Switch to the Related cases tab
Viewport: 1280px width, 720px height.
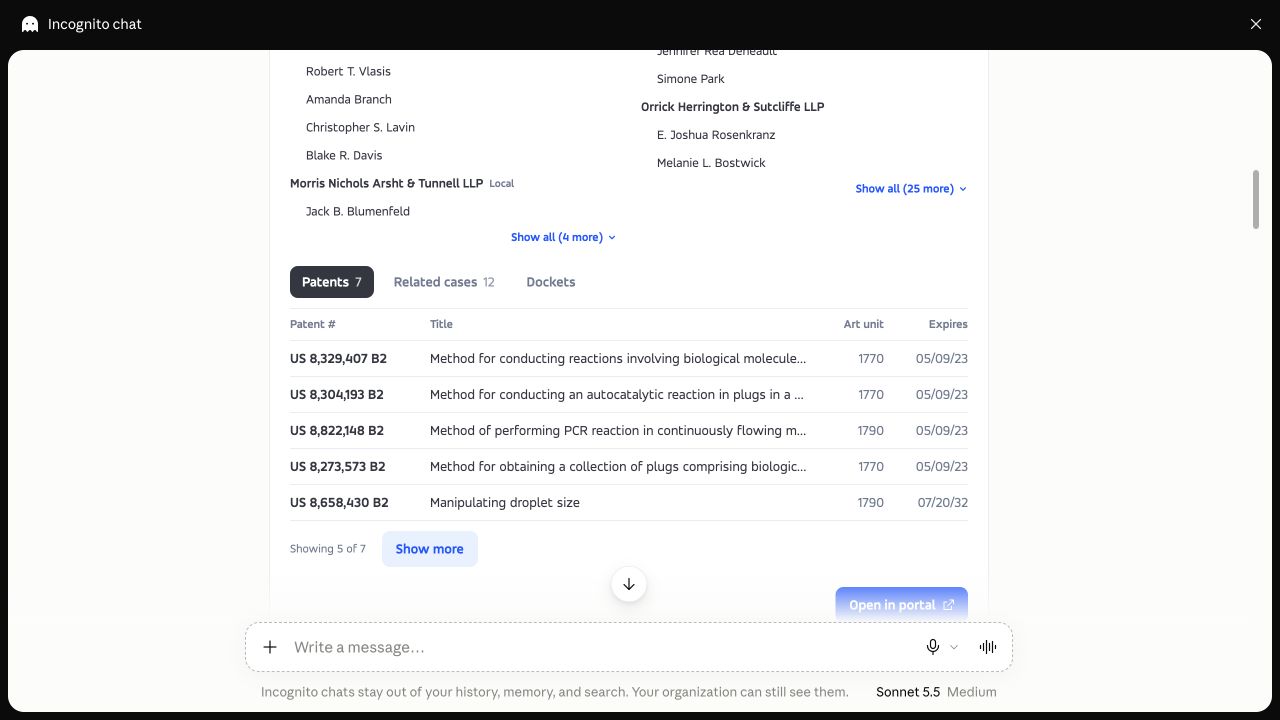point(444,282)
